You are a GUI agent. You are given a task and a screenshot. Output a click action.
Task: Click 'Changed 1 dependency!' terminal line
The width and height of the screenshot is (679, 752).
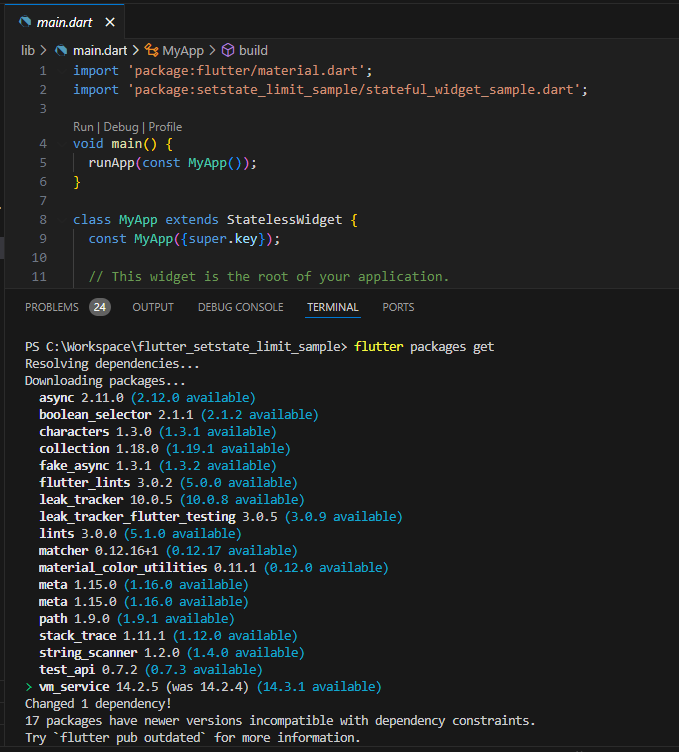click(x=98, y=704)
